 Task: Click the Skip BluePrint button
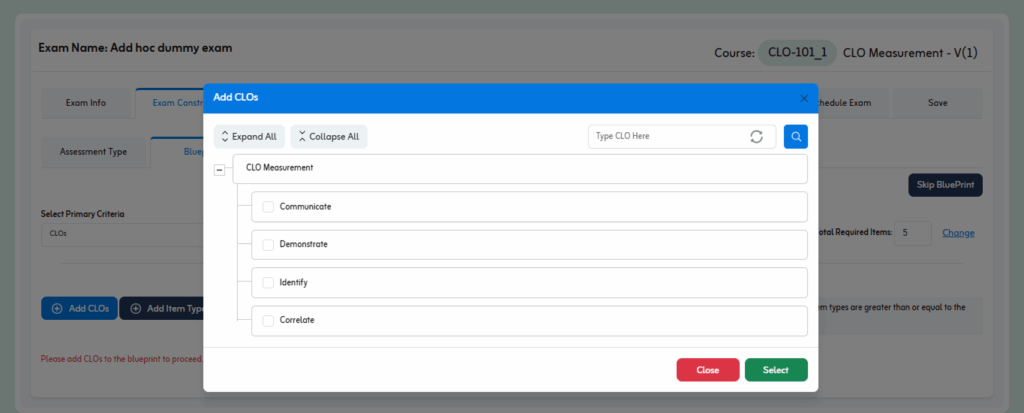[945, 185]
